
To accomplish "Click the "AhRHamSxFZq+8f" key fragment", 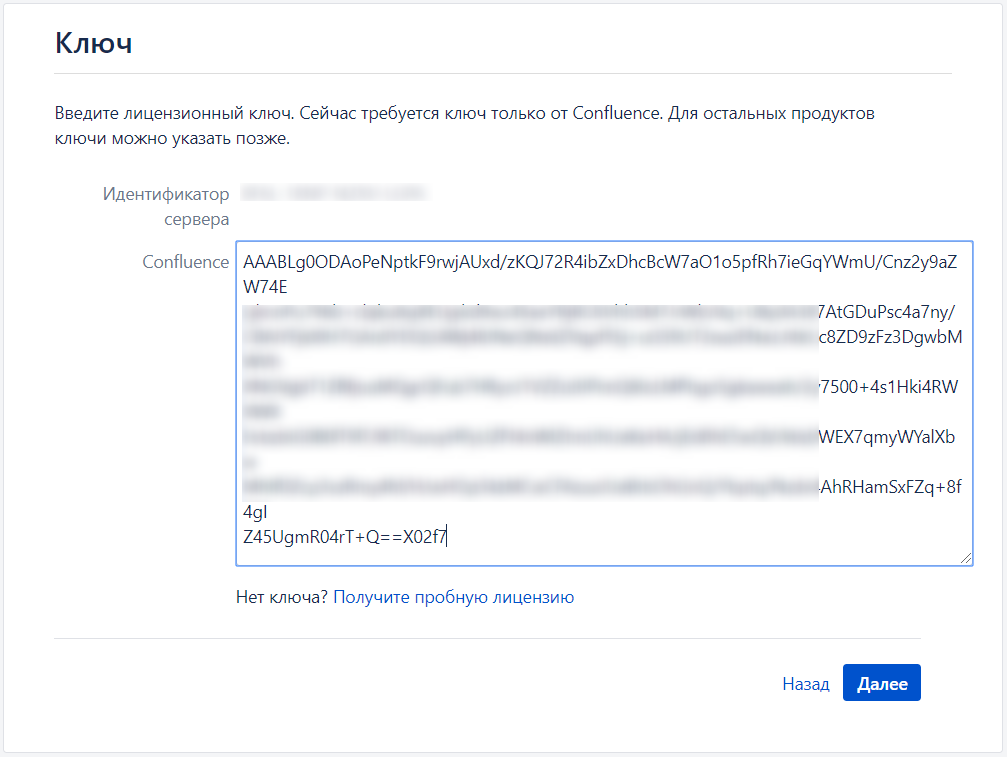I will pos(889,488).
